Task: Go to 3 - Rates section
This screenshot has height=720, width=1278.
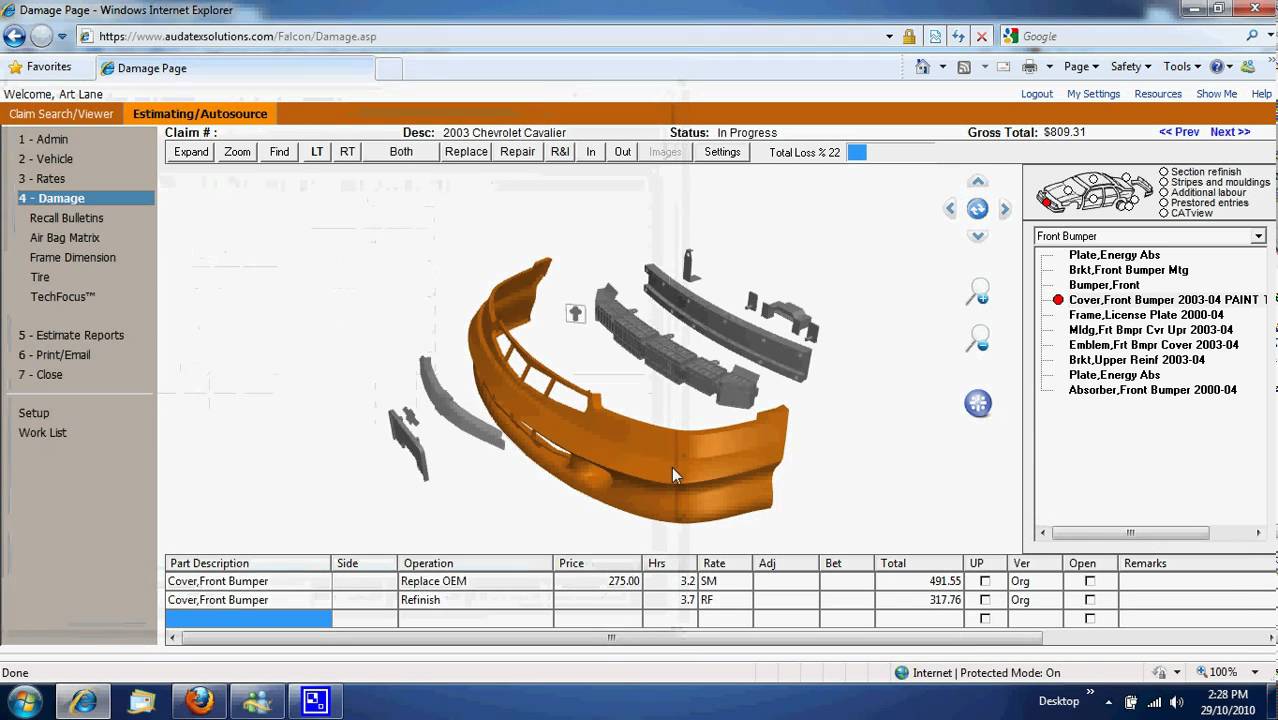Action: click(x=41, y=178)
